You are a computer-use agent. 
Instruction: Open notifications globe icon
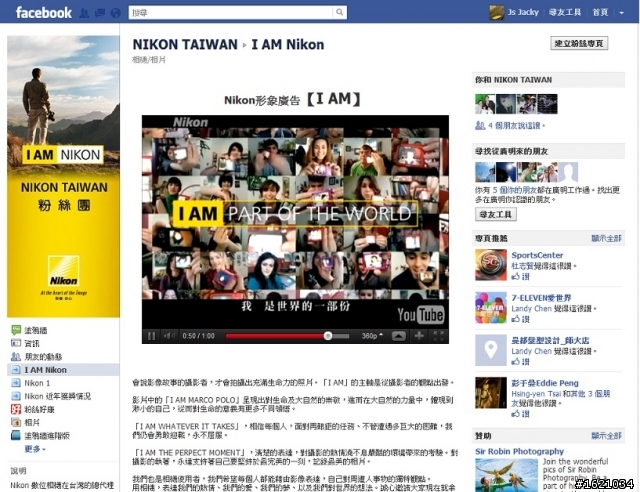click(x=116, y=13)
